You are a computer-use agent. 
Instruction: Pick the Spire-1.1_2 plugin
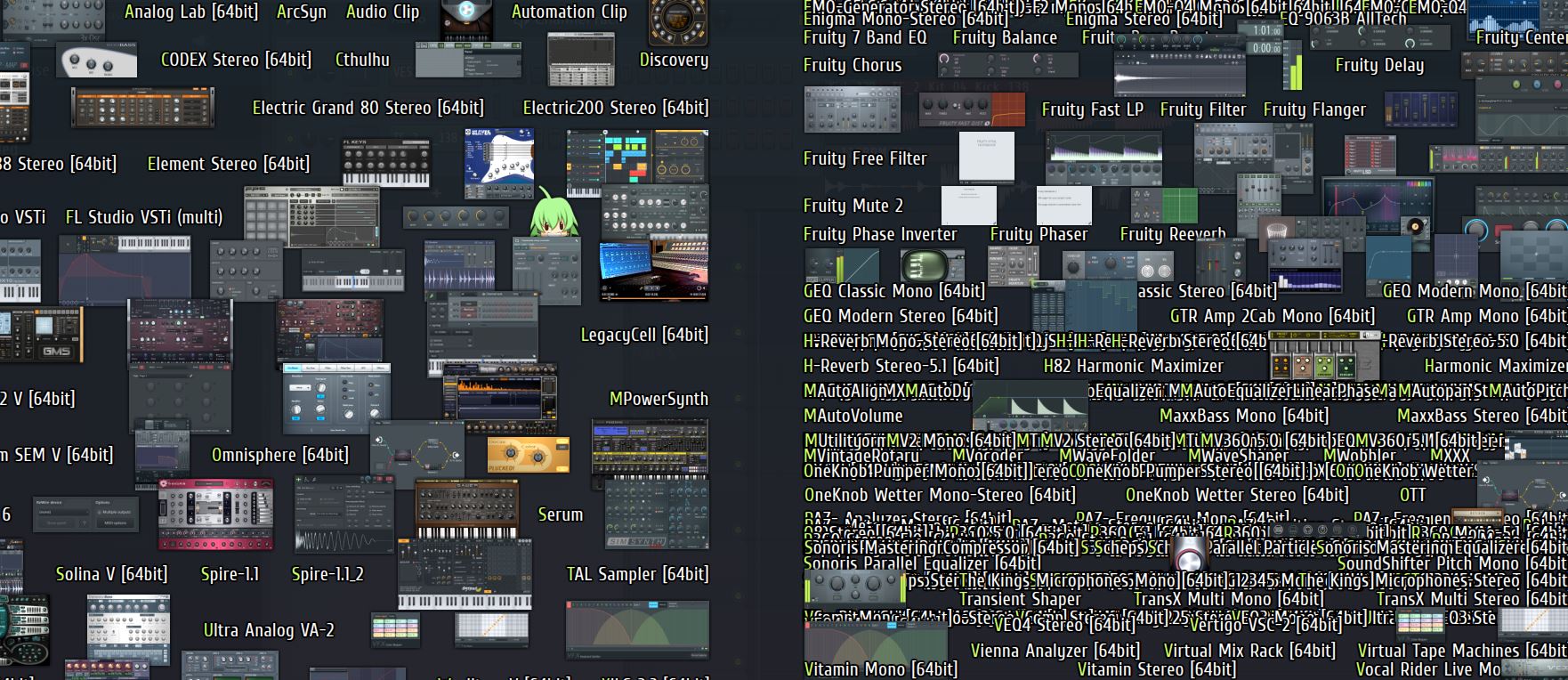327,575
